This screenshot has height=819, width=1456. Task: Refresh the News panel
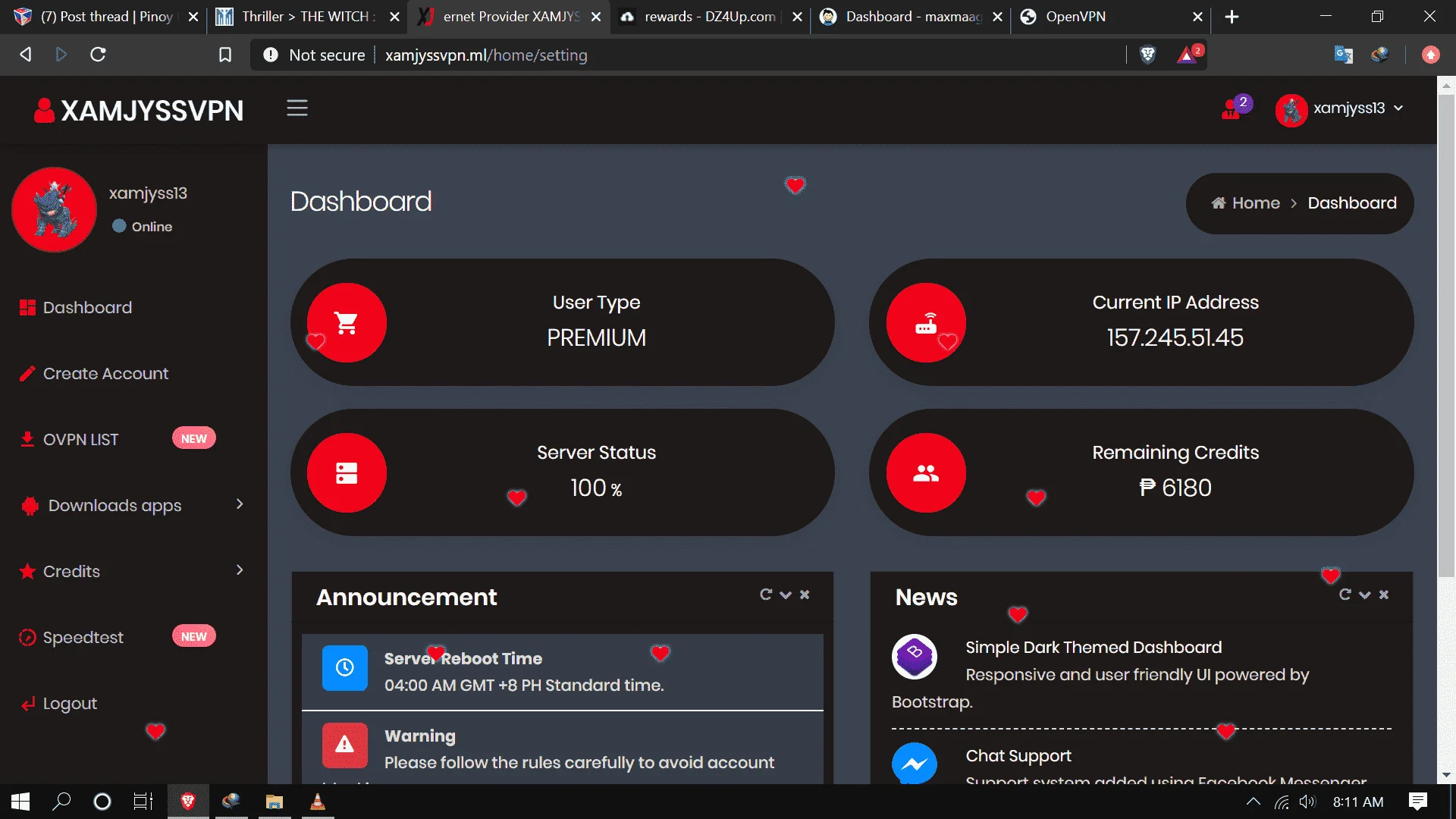pyautogui.click(x=1345, y=595)
